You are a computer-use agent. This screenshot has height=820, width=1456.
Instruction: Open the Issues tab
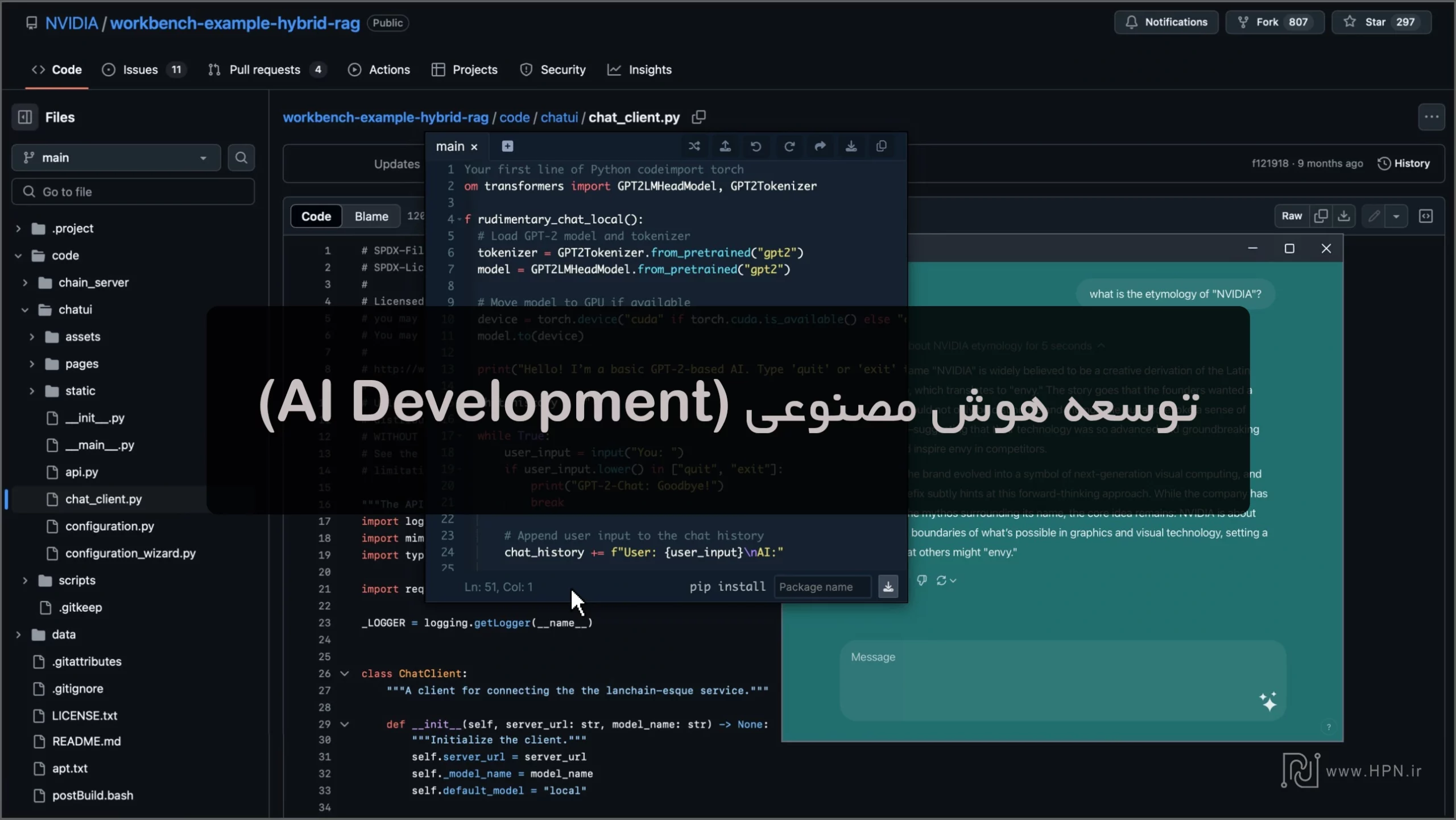click(144, 69)
